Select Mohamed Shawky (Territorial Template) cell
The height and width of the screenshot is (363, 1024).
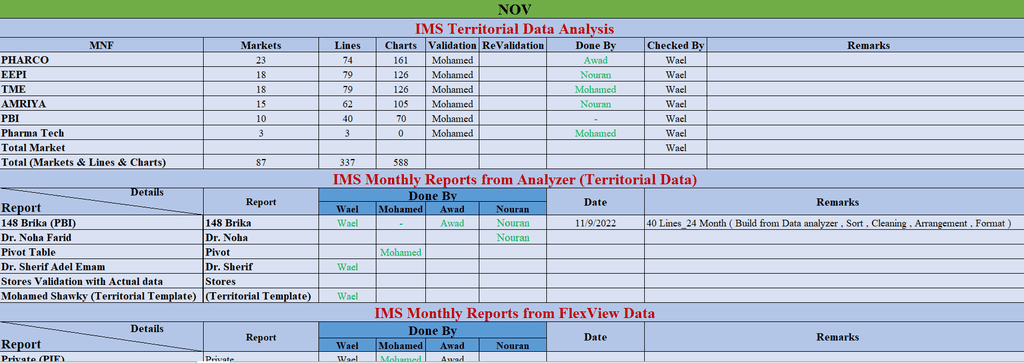click(101, 296)
